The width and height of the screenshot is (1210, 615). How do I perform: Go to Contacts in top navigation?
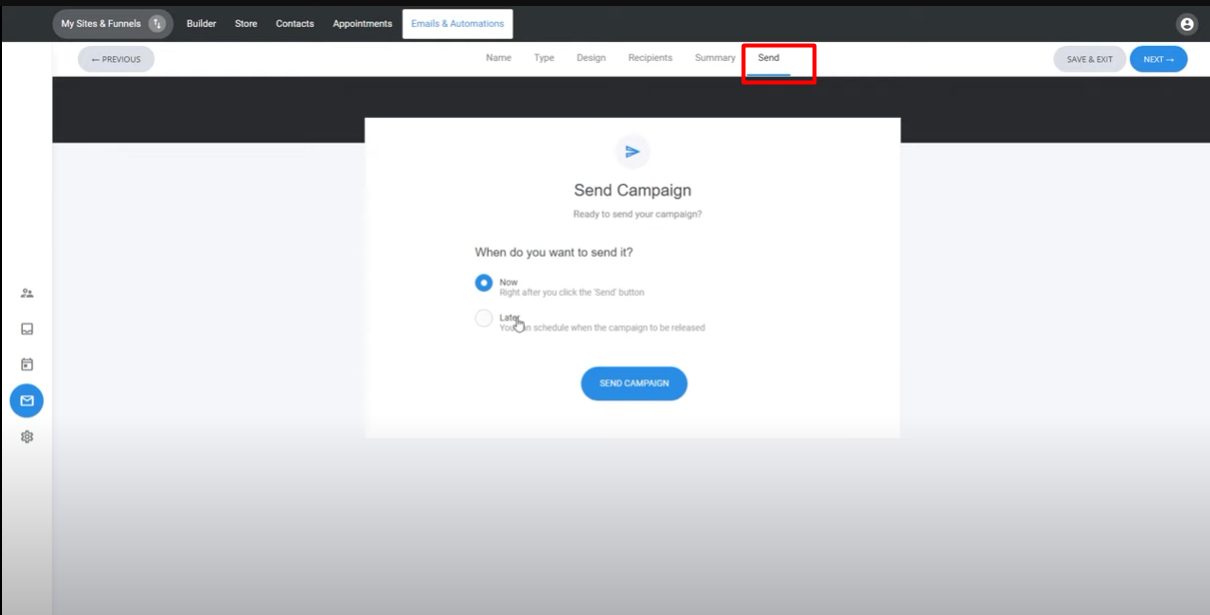pyautogui.click(x=295, y=24)
